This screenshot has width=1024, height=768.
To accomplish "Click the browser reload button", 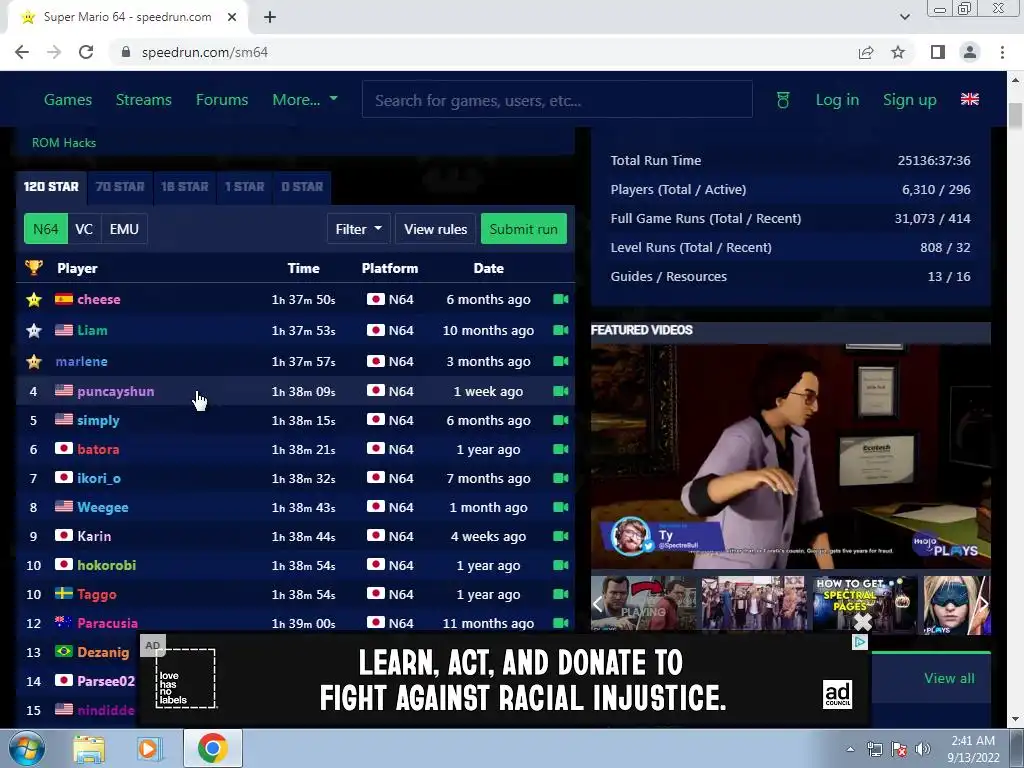I will (x=86, y=52).
